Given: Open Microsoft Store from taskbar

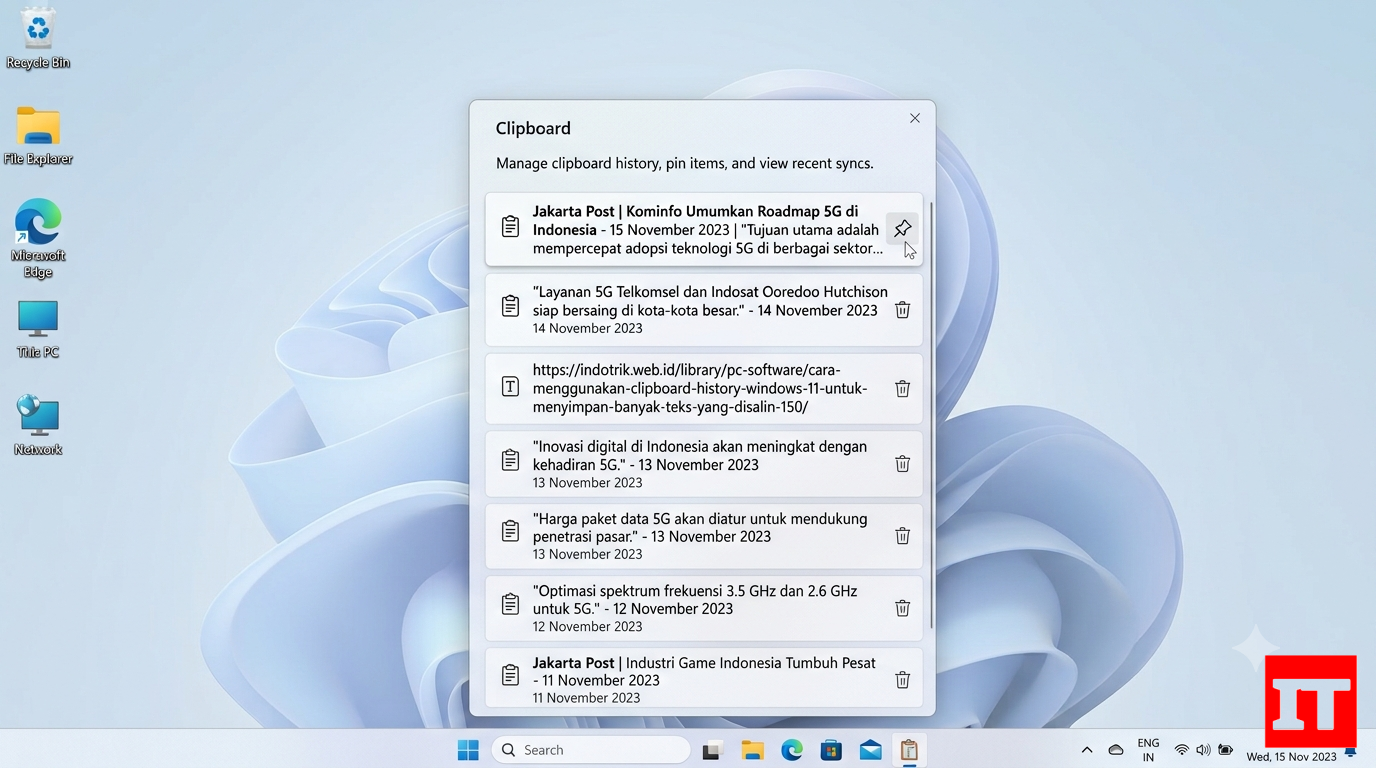Looking at the screenshot, I should (x=831, y=750).
